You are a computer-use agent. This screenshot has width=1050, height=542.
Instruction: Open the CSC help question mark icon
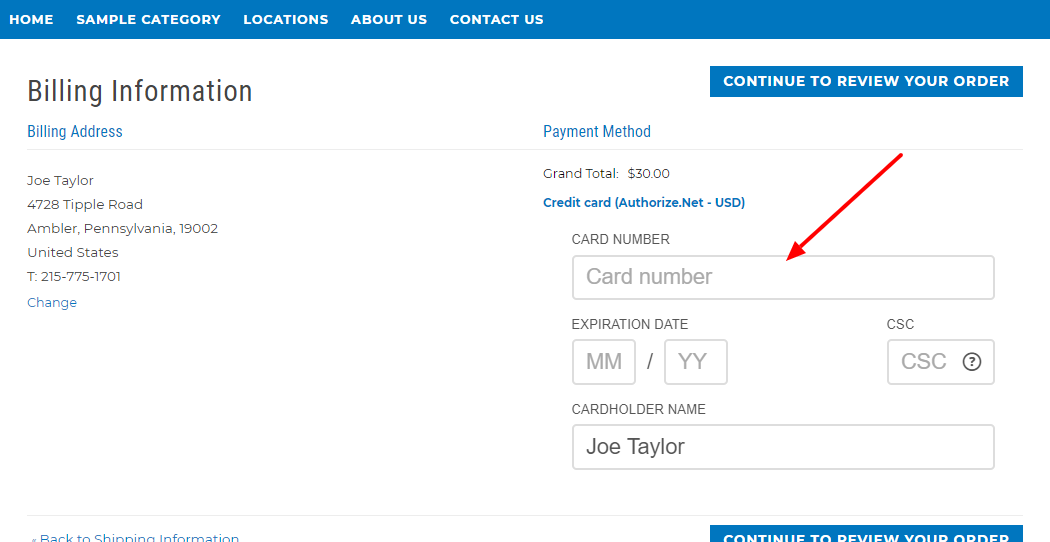[972, 362]
